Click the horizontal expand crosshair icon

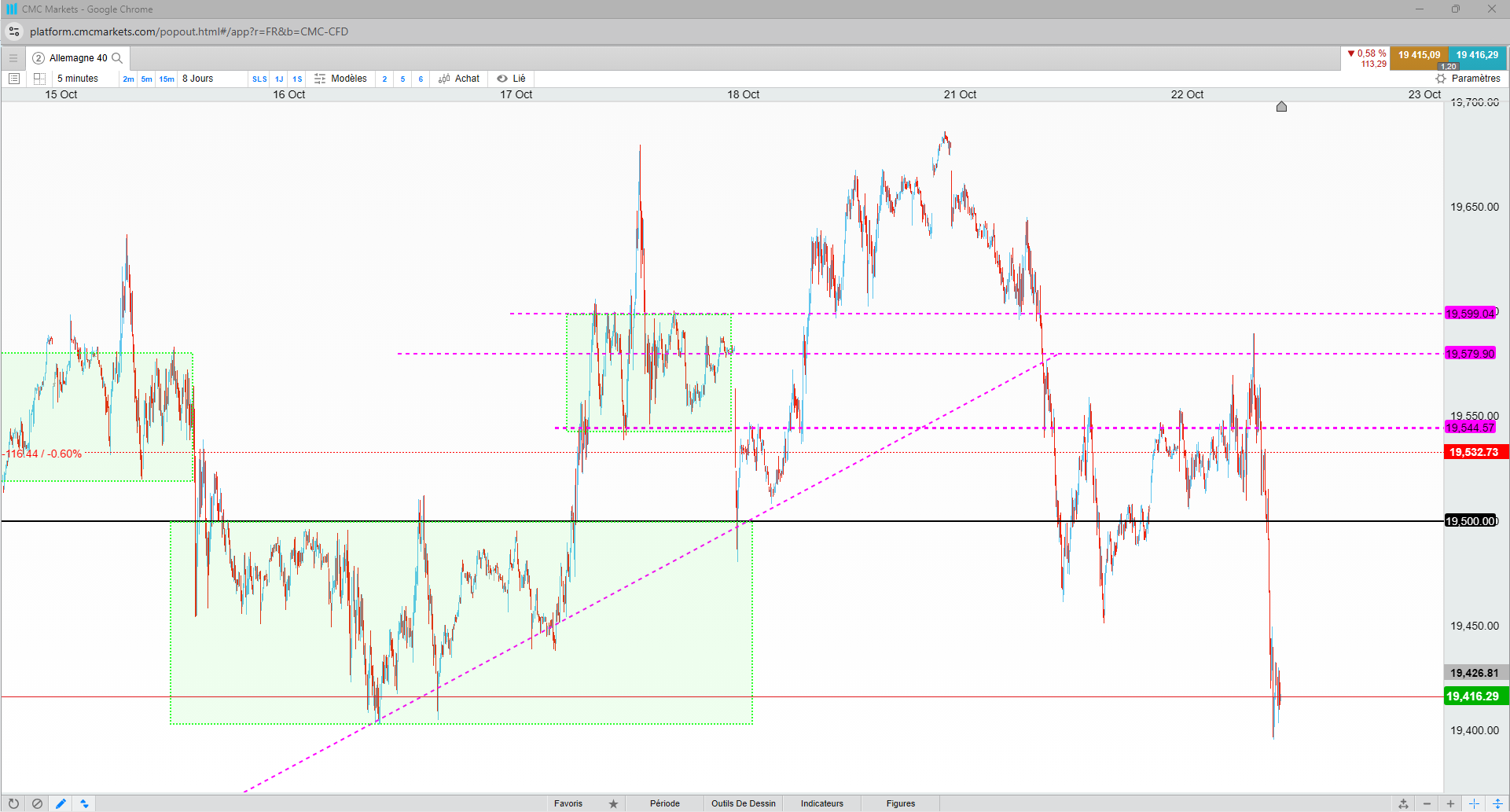click(x=1474, y=803)
